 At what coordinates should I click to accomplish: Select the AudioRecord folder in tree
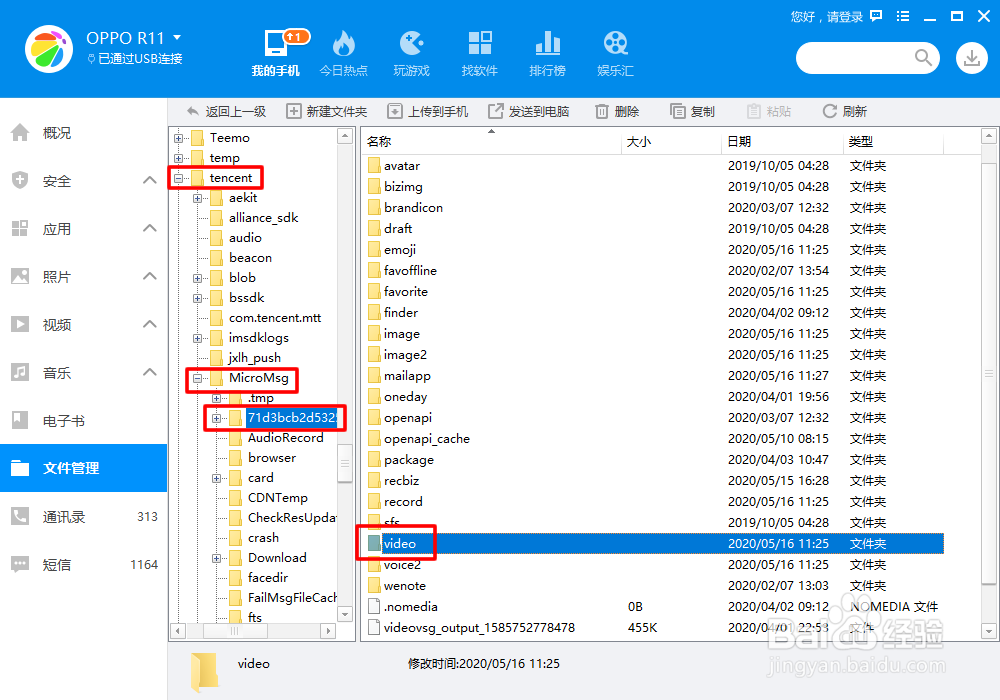pyautogui.click(x=285, y=438)
